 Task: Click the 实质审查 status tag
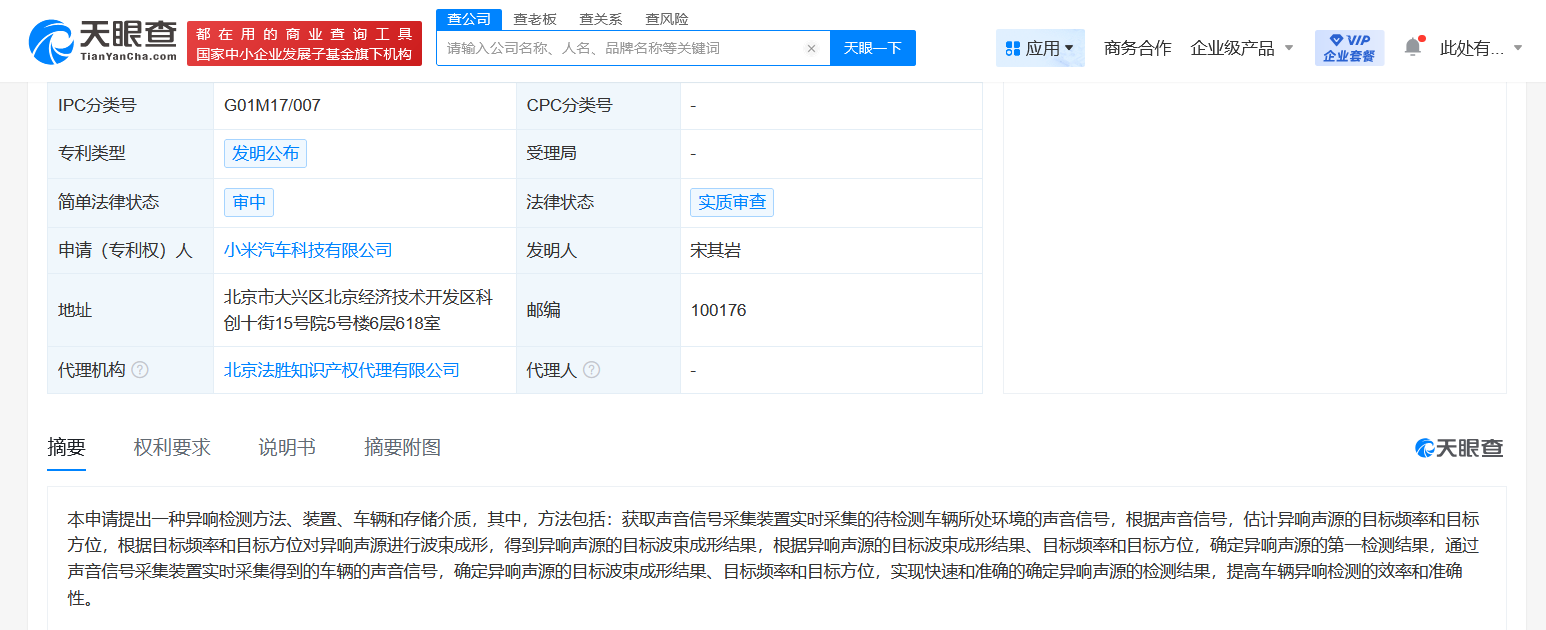[x=732, y=202]
